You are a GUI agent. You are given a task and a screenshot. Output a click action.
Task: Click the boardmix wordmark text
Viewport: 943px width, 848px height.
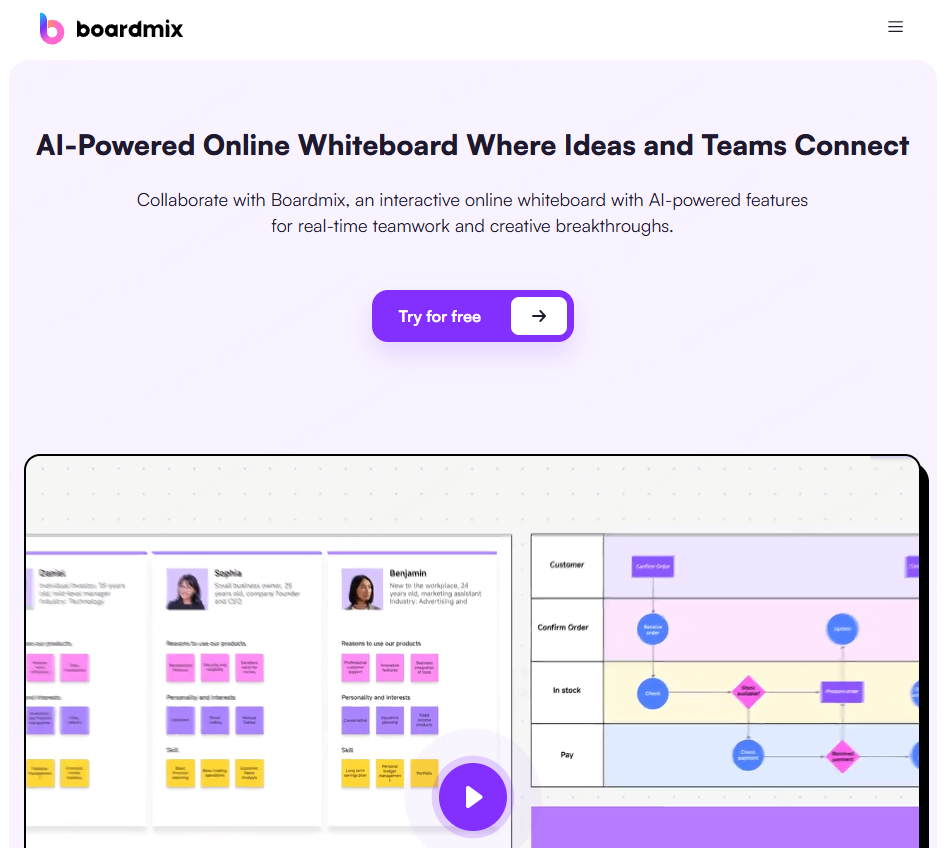coord(129,29)
